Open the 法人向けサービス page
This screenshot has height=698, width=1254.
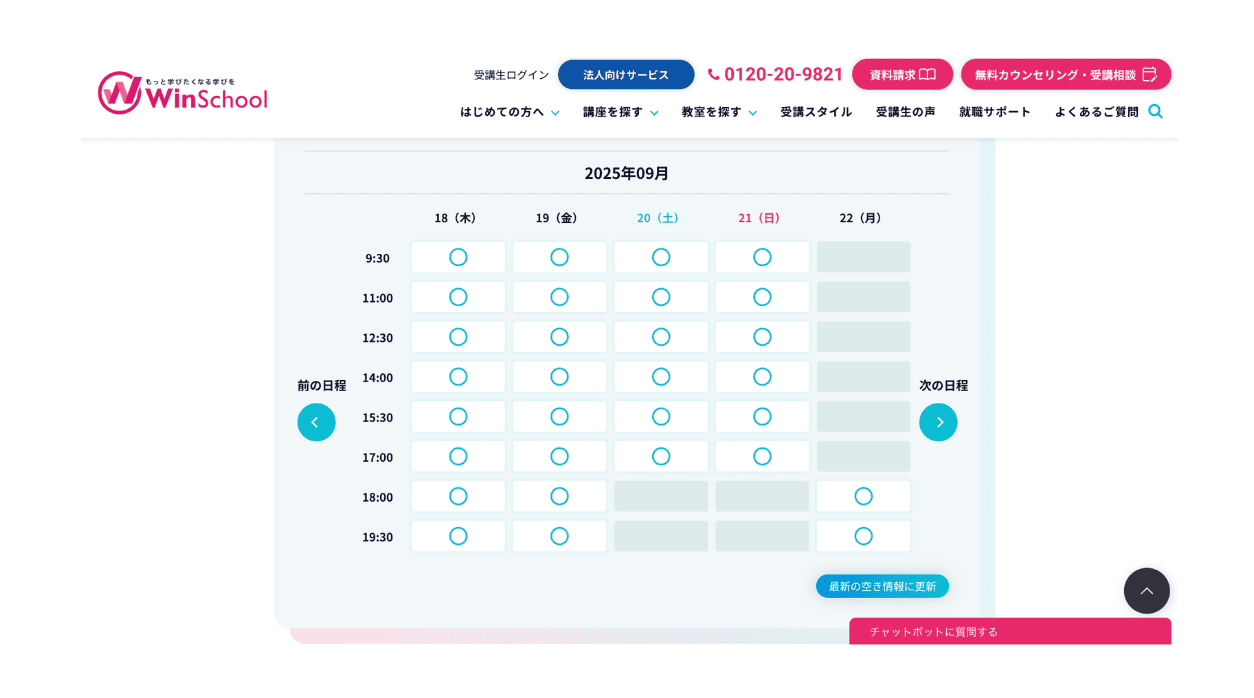point(626,74)
